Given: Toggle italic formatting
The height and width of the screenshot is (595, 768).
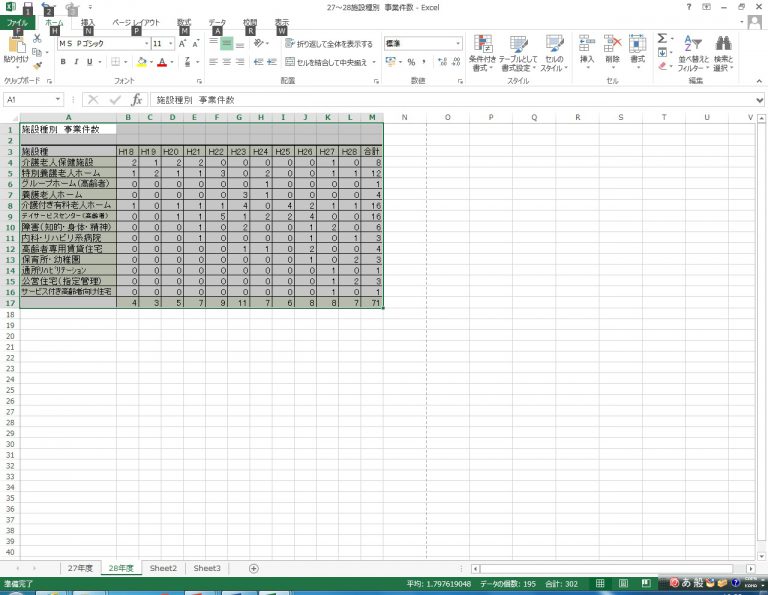Looking at the screenshot, I should click(76, 62).
